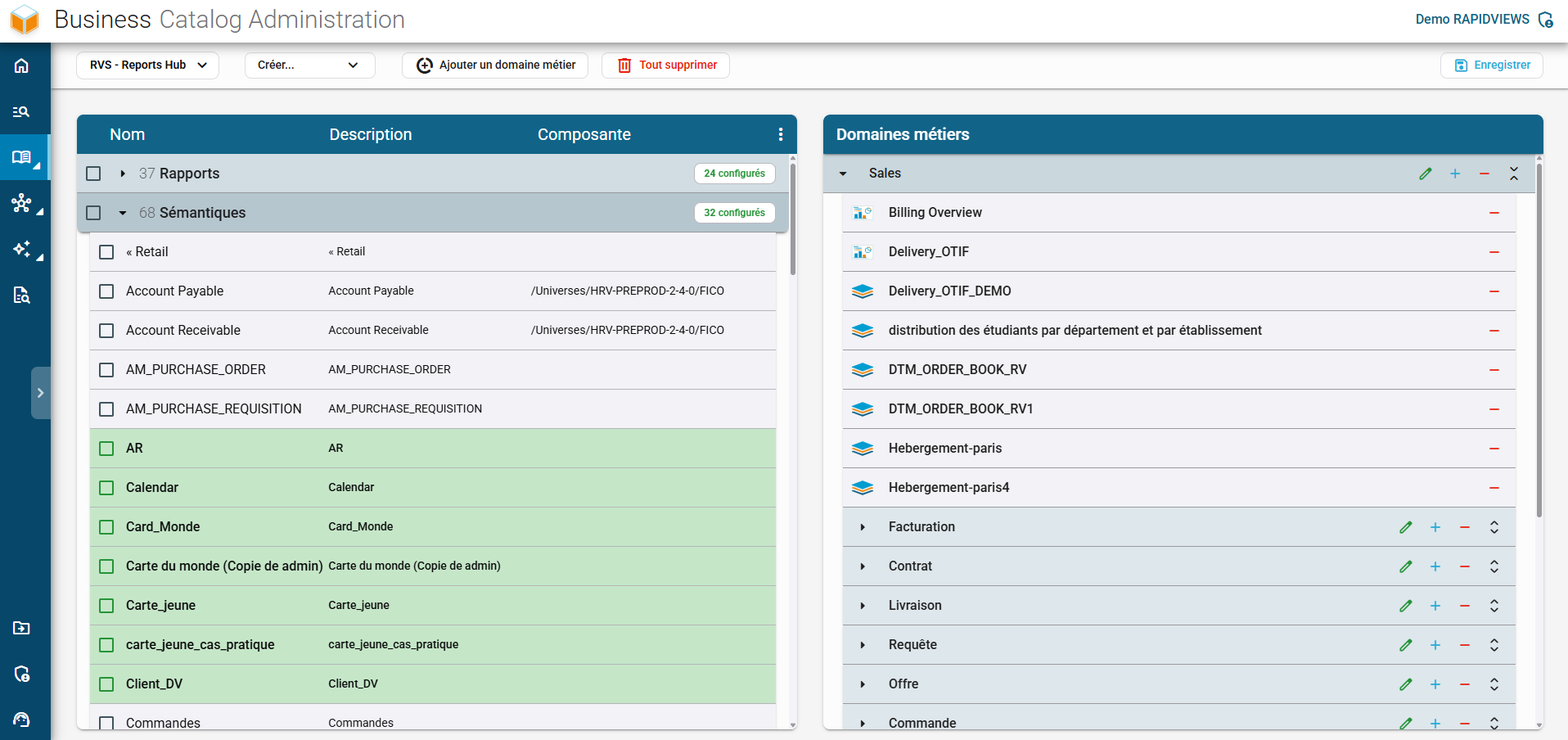Edit the Offre domain
1568x740 pixels.
coord(1406,684)
